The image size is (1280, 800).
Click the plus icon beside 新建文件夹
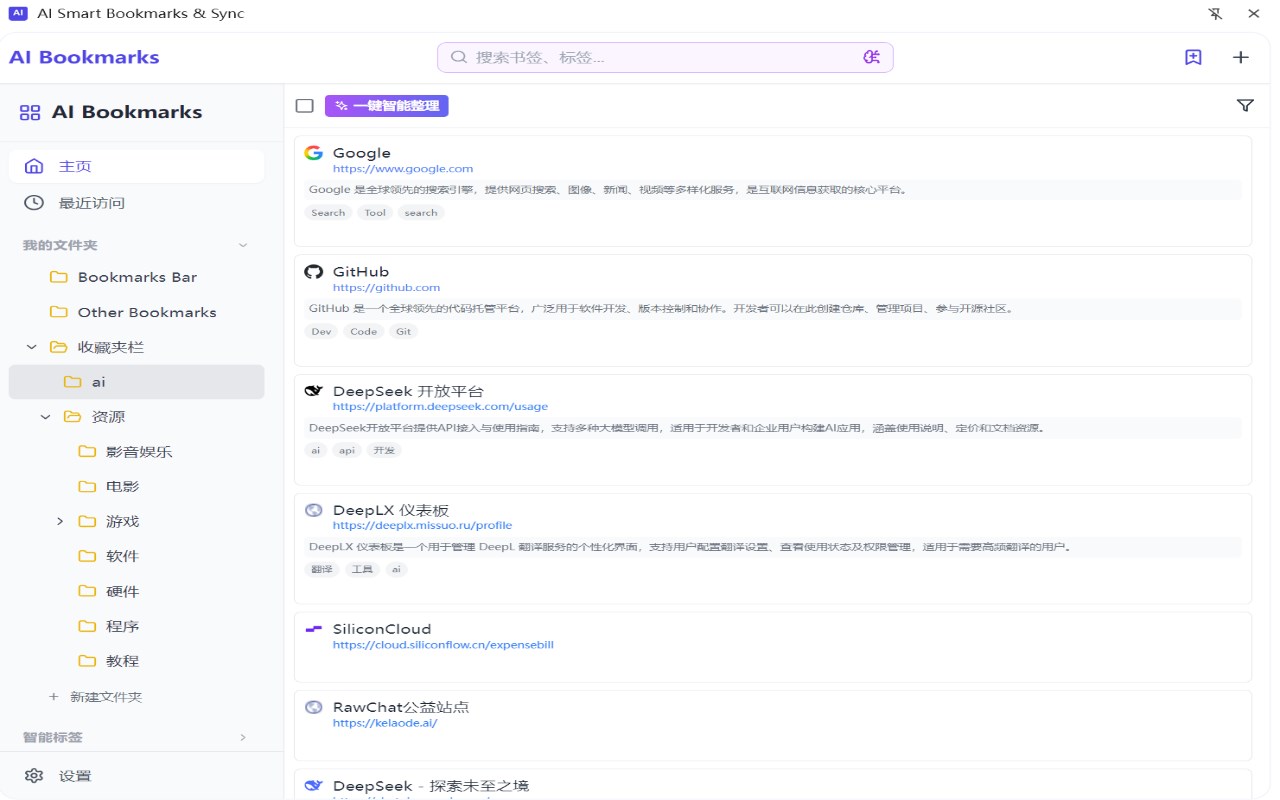(x=54, y=697)
